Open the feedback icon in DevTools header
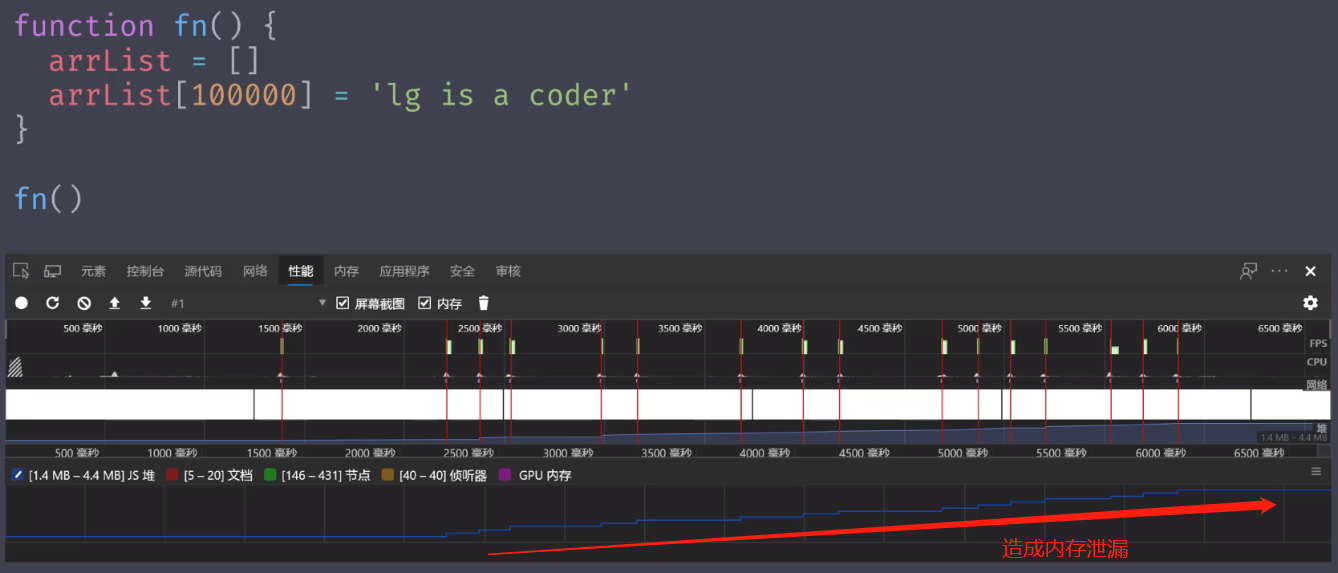Image resolution: width=1338 pixels, height=573 pixels. [x=1248, y=271]
